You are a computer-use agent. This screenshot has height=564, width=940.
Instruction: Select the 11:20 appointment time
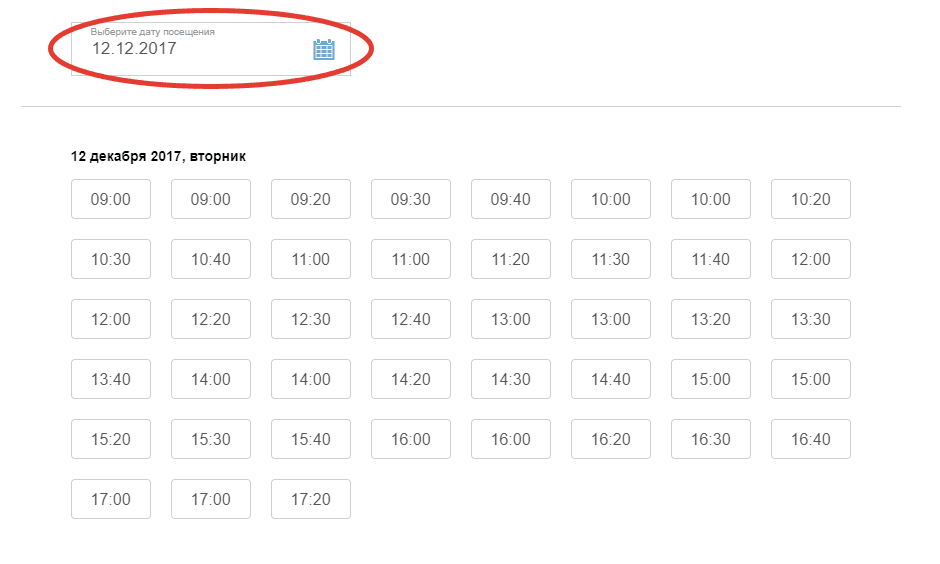[511, 259]
